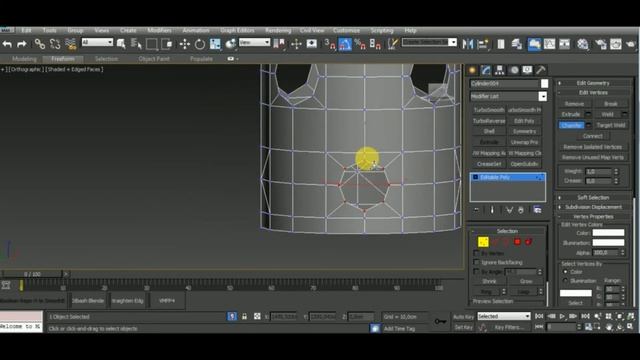Activate the Select and Rotate tool
The image size is (640, 360).
point(200,44)
